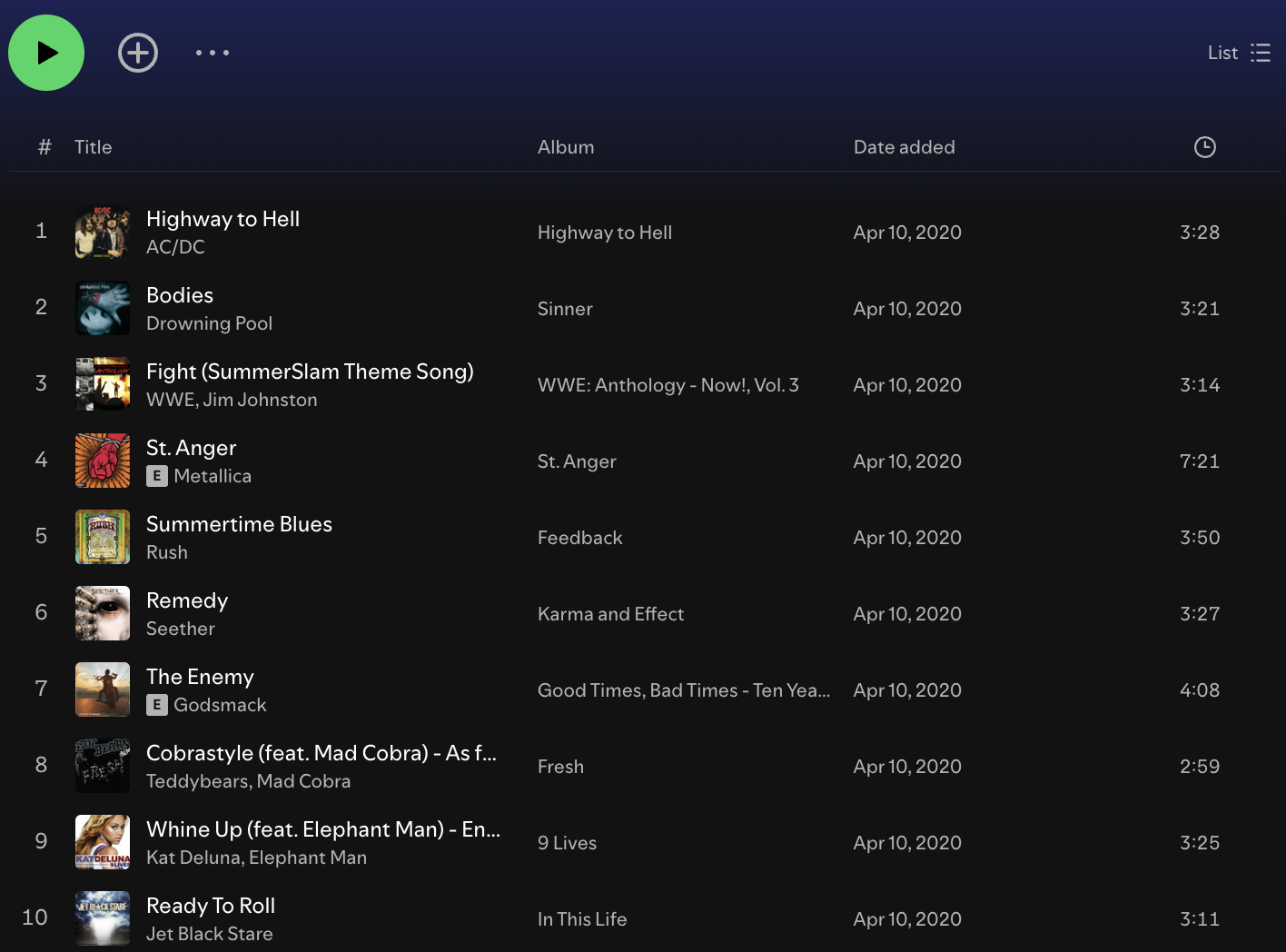Open the Karma and Effect album link

point(610,614)
